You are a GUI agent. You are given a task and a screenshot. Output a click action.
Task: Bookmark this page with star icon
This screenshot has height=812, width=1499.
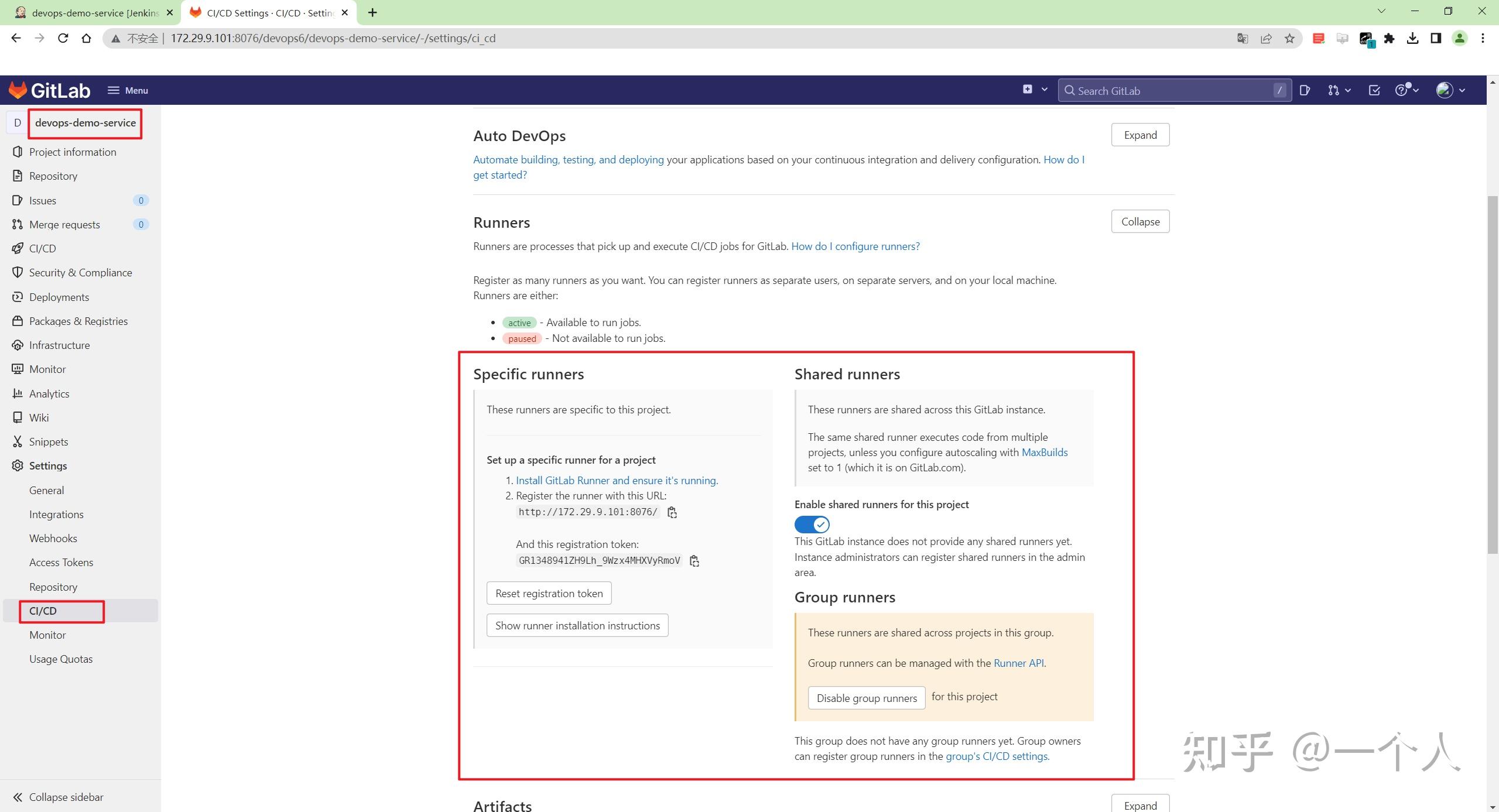click(x=1289, y=39)
